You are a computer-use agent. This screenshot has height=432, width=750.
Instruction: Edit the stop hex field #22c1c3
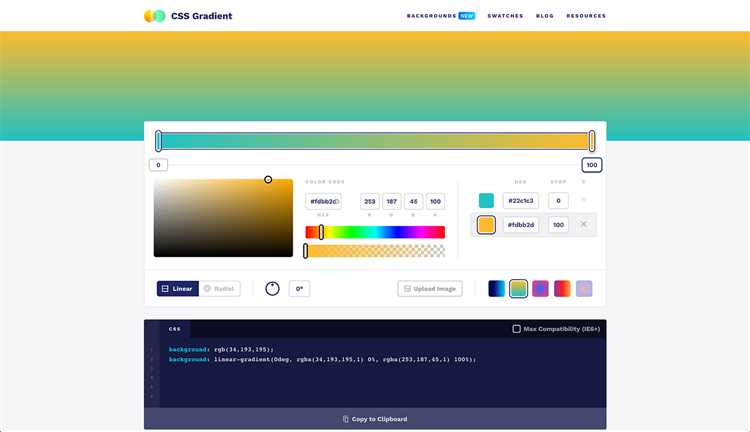coord(520,200)
